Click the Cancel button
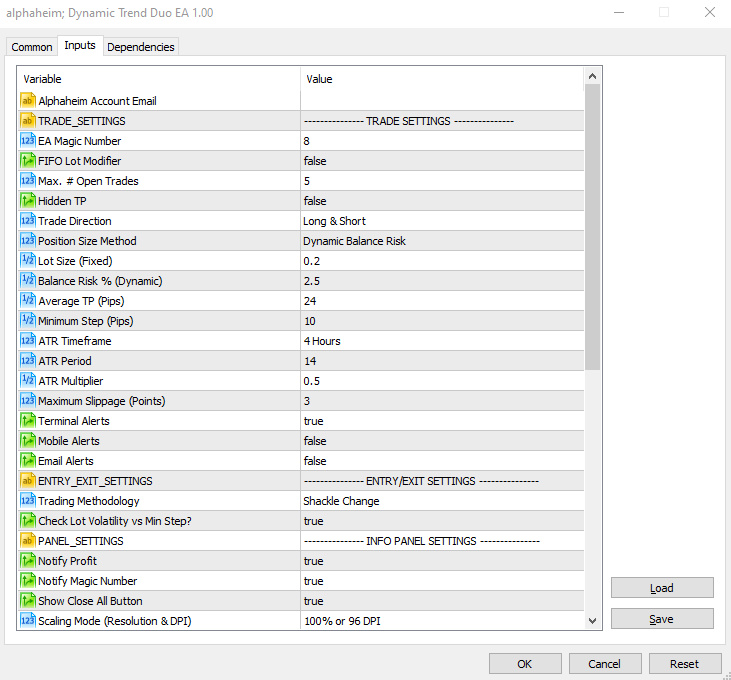This screenshot has width=731, height=680. pyautogui.click(x=605, y=664)
